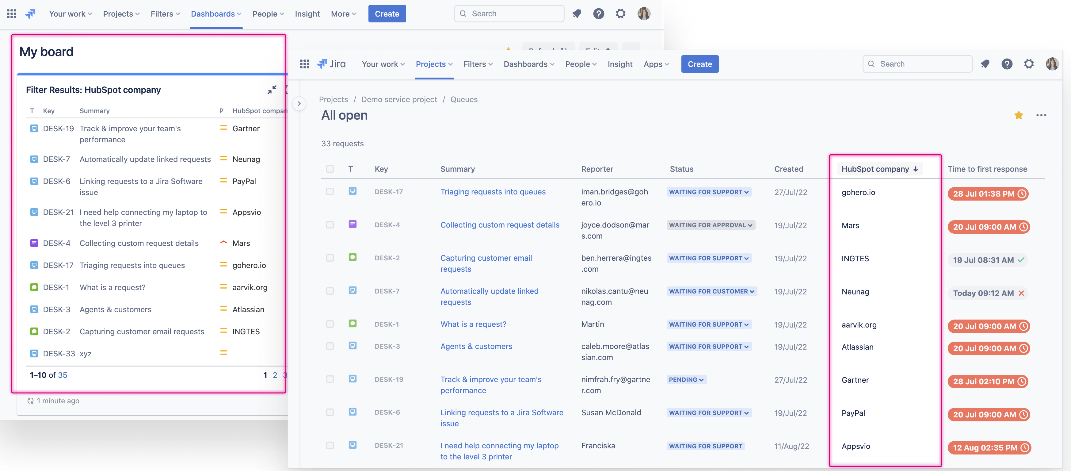Check the DESK-17 row checkbox

(x=330, y=191)
